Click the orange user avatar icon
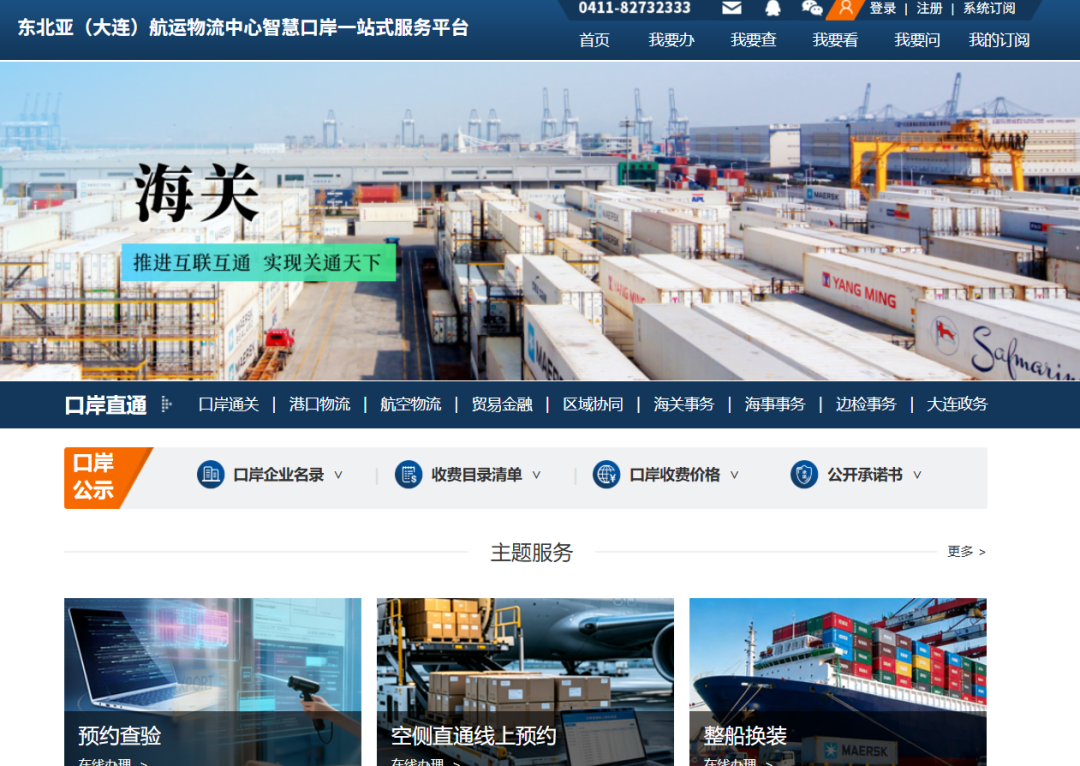Image resolution: width=1080 pixels, height=766 pixels. click(845, 8)
